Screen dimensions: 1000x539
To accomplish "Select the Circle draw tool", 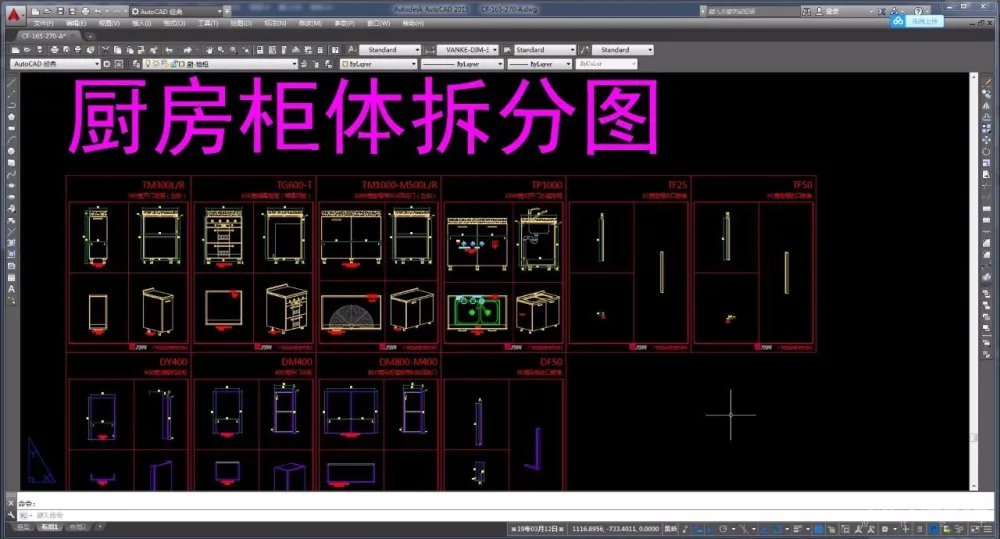I will (11, 151).
